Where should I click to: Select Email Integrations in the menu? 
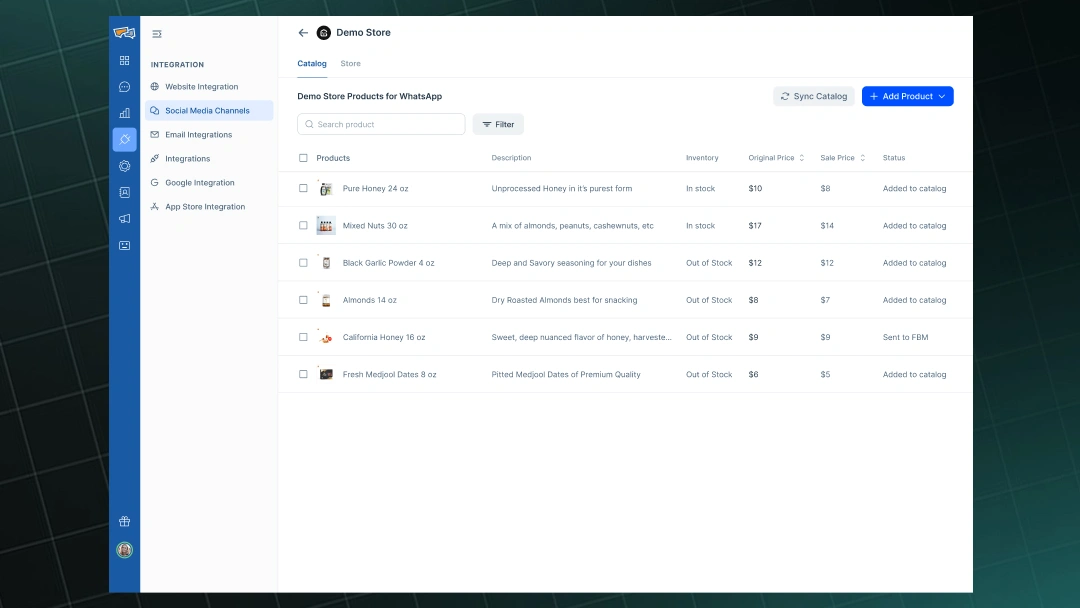pos(198,135)
